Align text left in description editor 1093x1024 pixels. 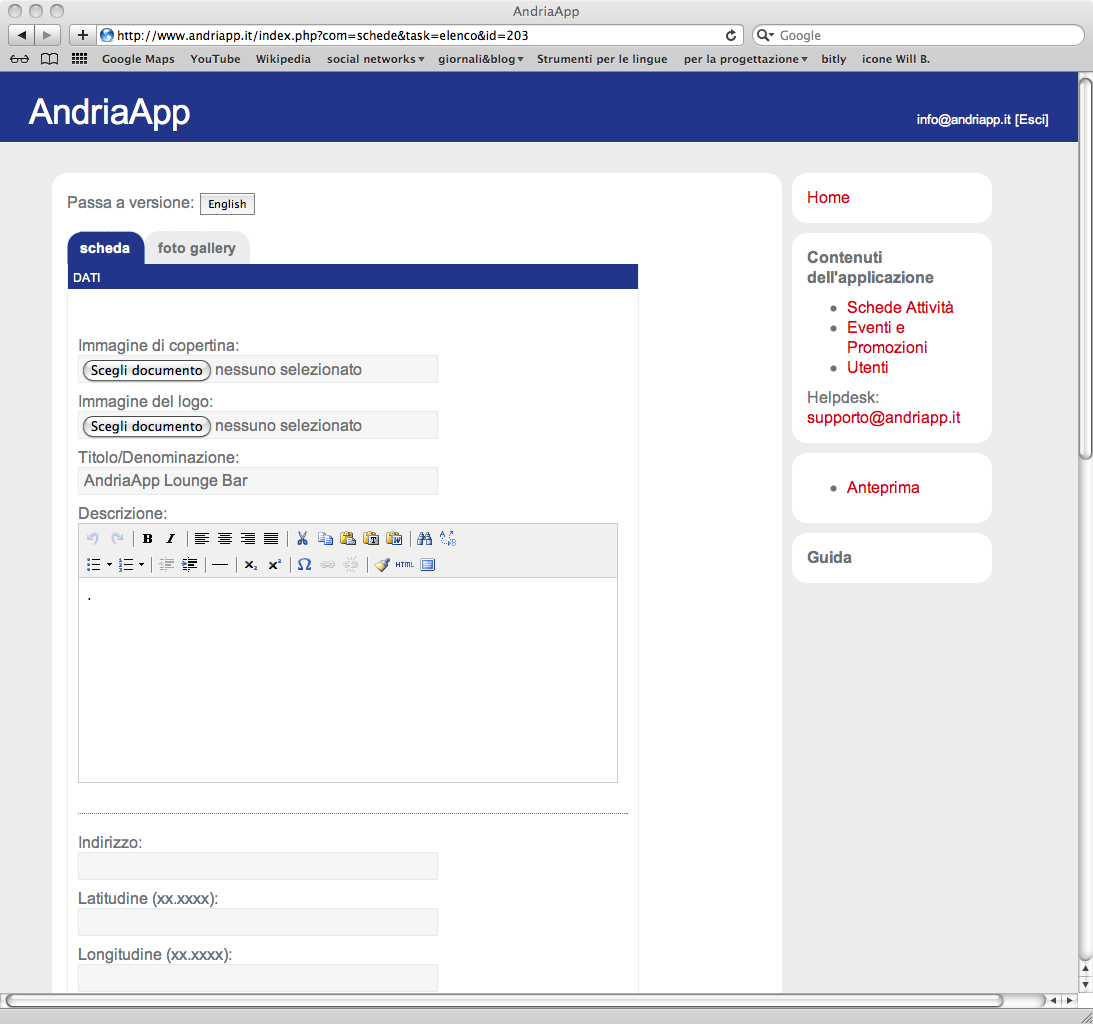click(201, 538)
